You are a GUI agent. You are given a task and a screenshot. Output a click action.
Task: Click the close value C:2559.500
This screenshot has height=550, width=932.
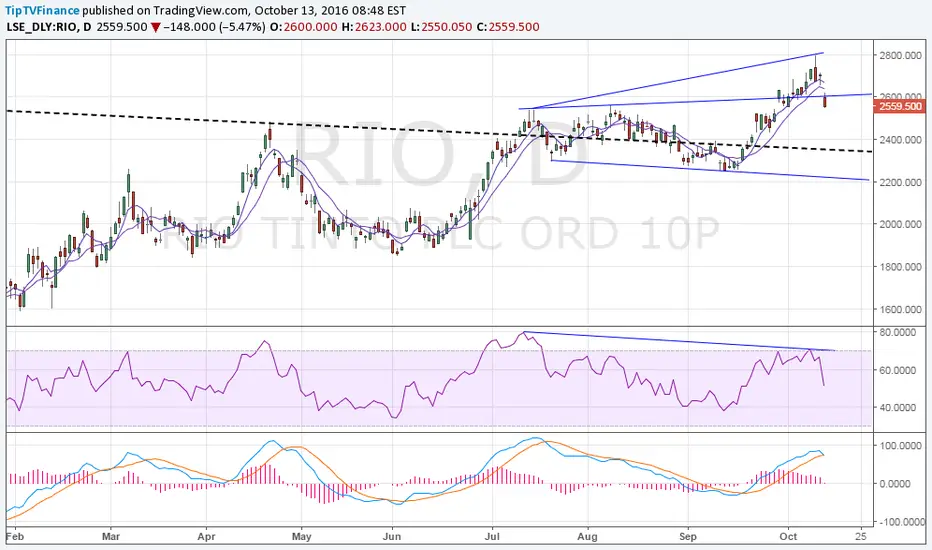click(508, 27)
